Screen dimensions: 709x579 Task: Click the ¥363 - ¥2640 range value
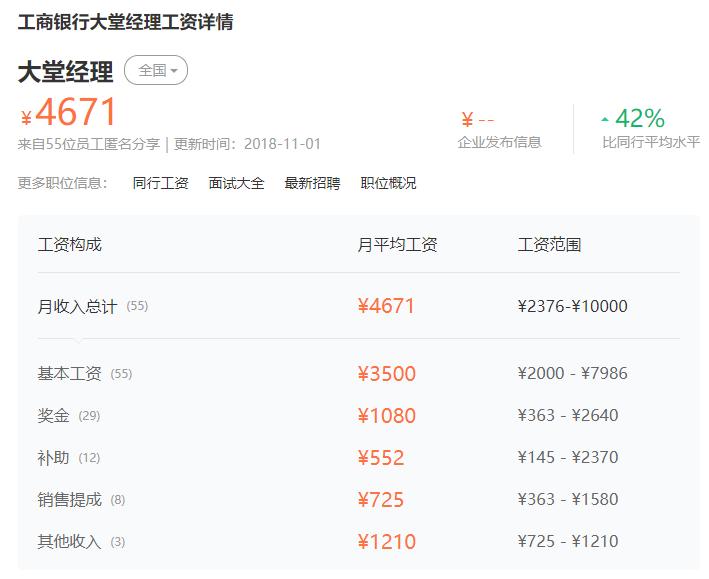(x=568, y=415)
